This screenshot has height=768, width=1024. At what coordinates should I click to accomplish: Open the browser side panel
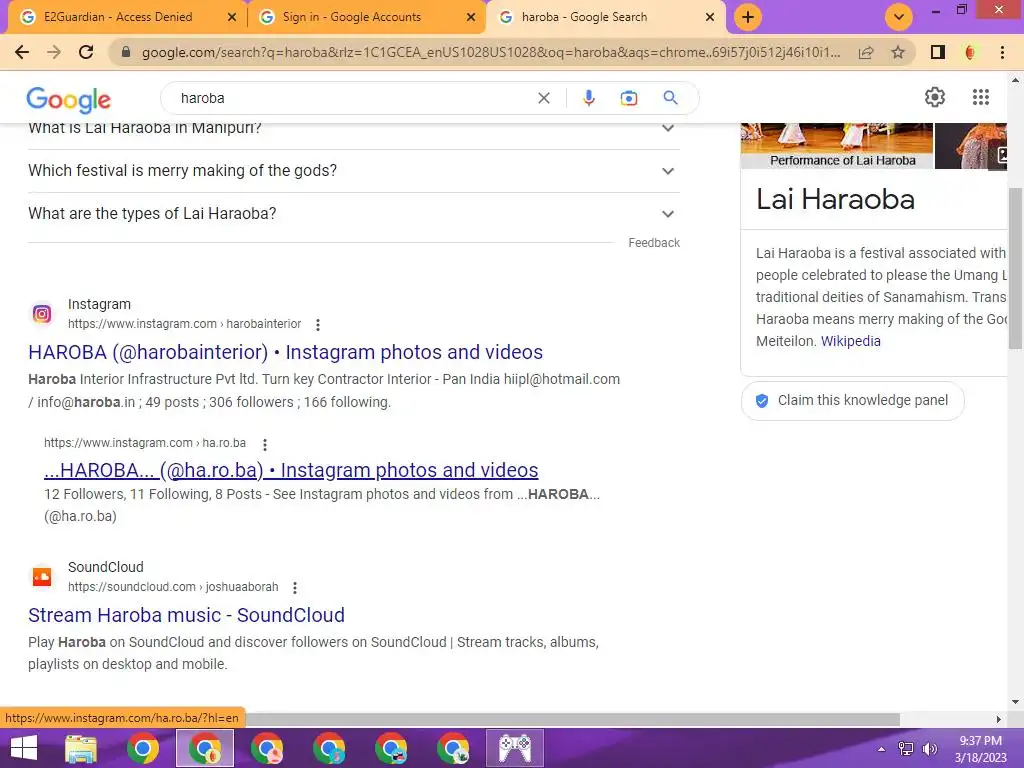pyautogui.click(x=938, y=52)
